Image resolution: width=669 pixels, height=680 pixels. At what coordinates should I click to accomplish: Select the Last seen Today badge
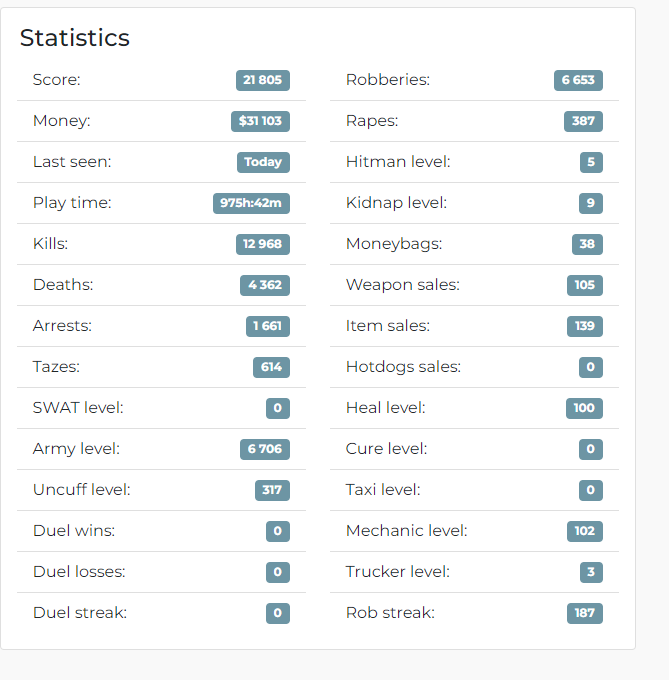pos(263,162)
